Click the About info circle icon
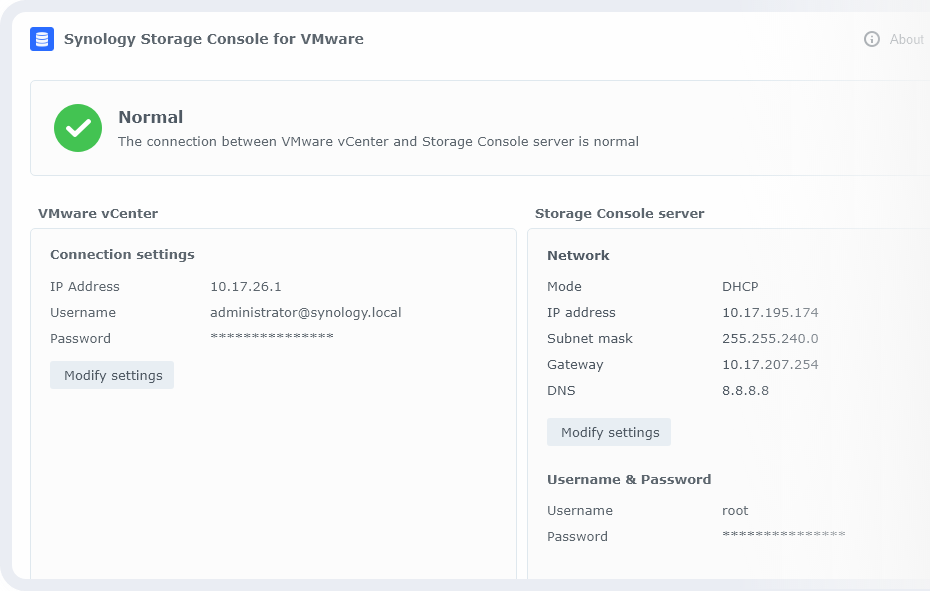The image size is (930, 591). (871, 39)
